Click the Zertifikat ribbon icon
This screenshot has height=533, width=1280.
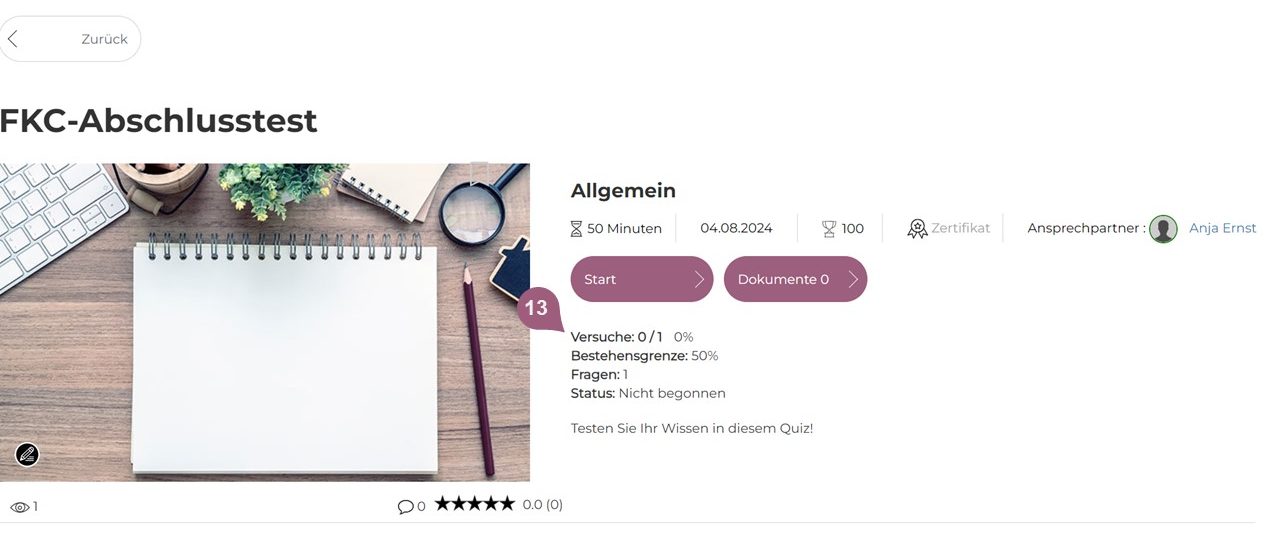tap(917, 229)
